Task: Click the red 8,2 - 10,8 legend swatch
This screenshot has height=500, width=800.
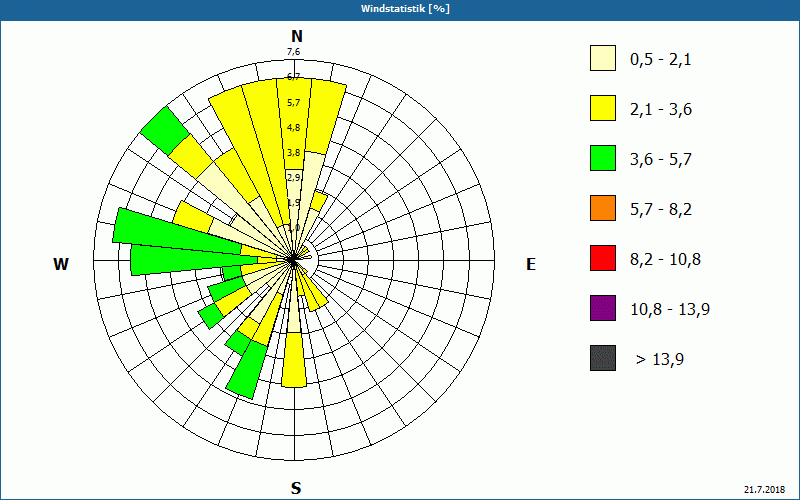Action: [603, 258]
